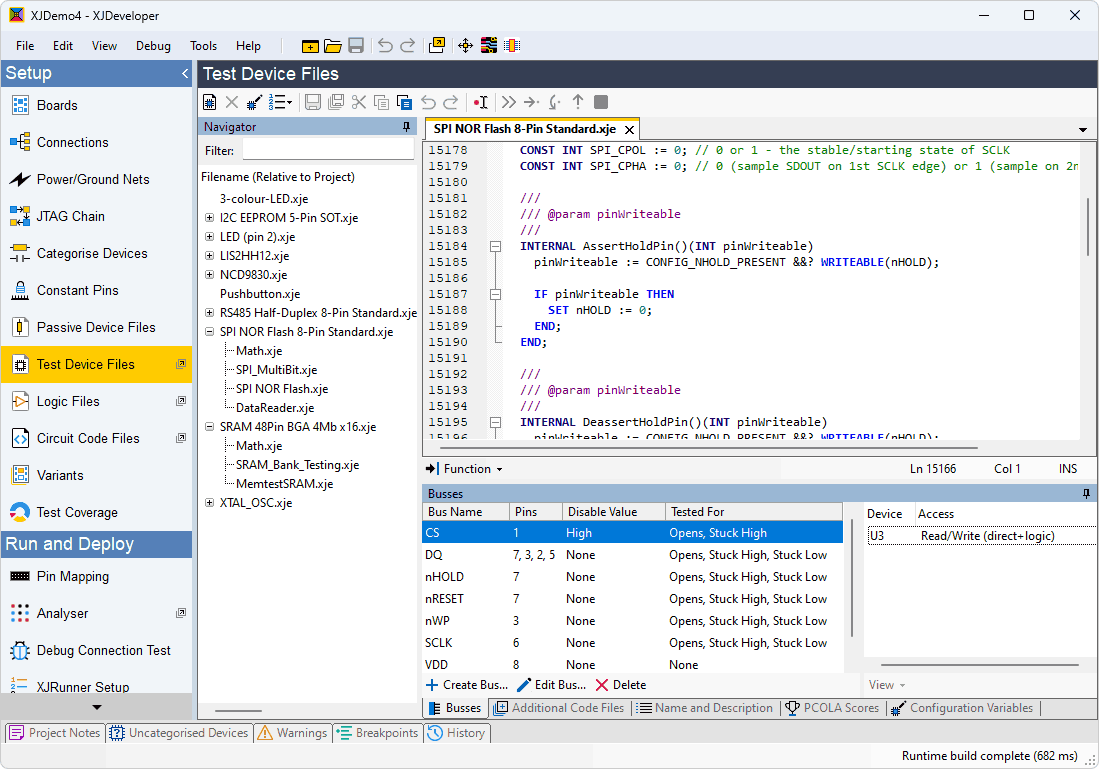Click the double-chevron continue debug icon
Screen dimensions: 1099x769
(509, 102)
